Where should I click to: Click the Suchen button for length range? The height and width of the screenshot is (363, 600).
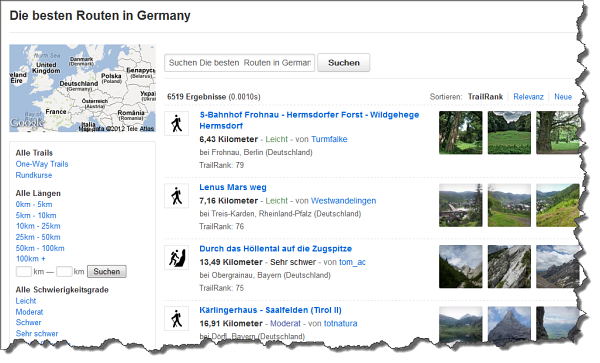(x=107, y=272)
